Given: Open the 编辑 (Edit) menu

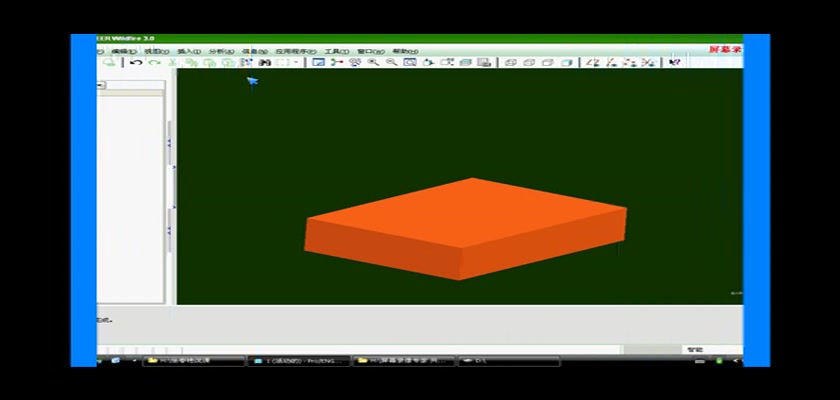Looking at the screenshot, I should [x=123, y=51].
